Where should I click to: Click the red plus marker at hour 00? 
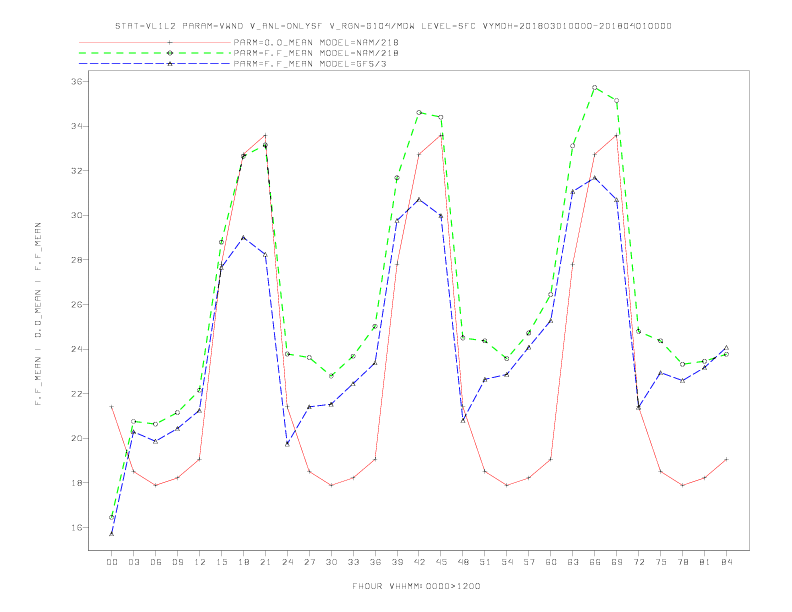pyautogui.click(x=112, y=406)
